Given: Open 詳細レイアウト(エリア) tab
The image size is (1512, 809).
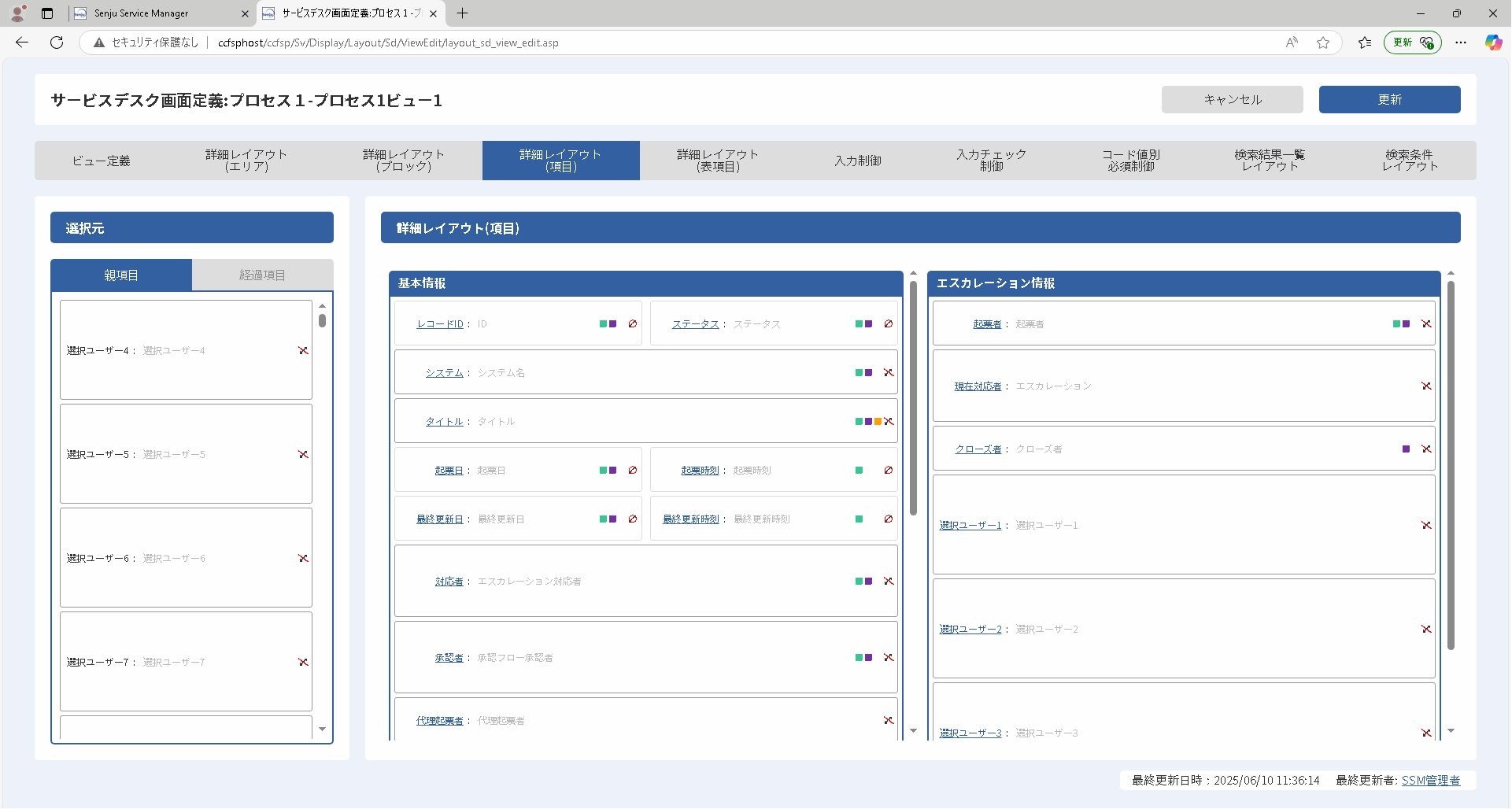Looking at the screenshot, I should tap(246, 161).
